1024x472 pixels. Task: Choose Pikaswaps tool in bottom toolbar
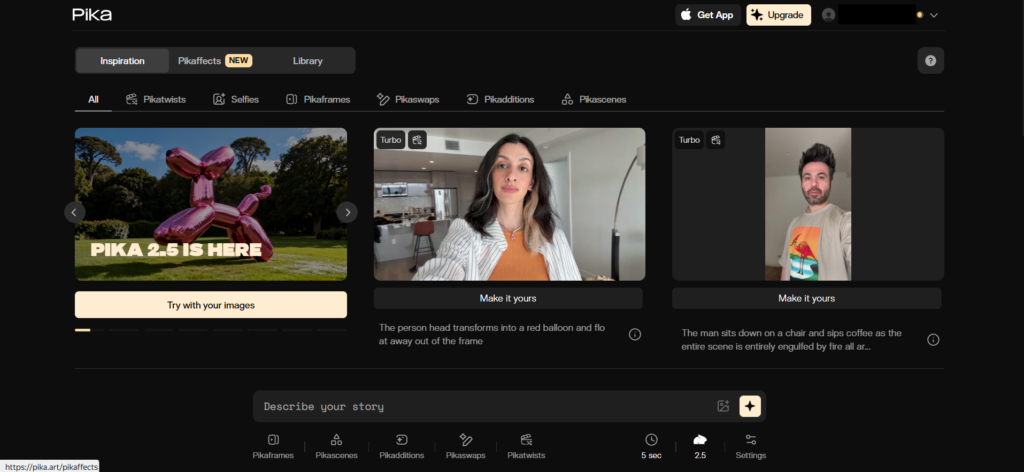[x=465, y=440]
